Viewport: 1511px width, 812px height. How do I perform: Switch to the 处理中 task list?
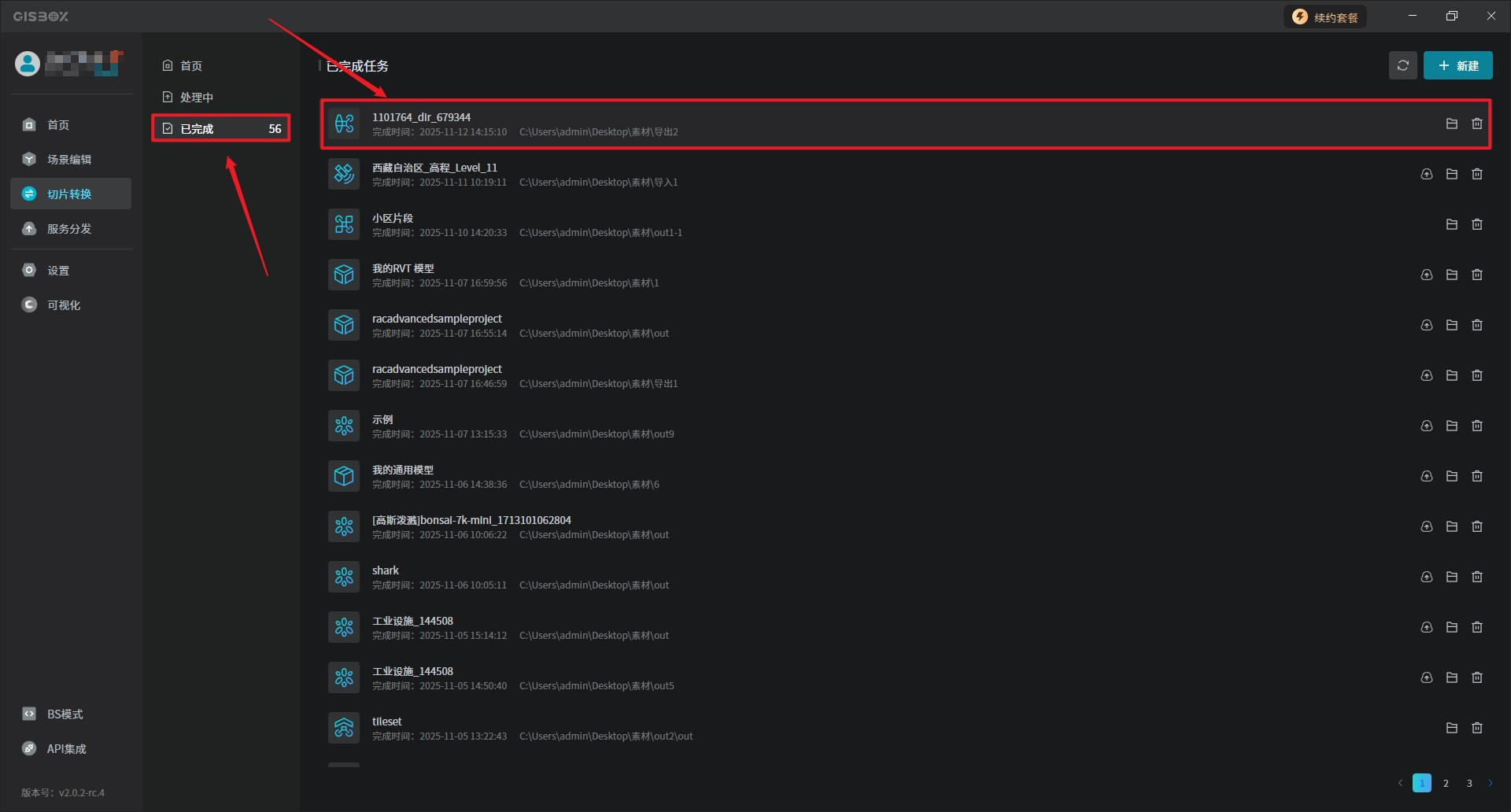point(196,98)
